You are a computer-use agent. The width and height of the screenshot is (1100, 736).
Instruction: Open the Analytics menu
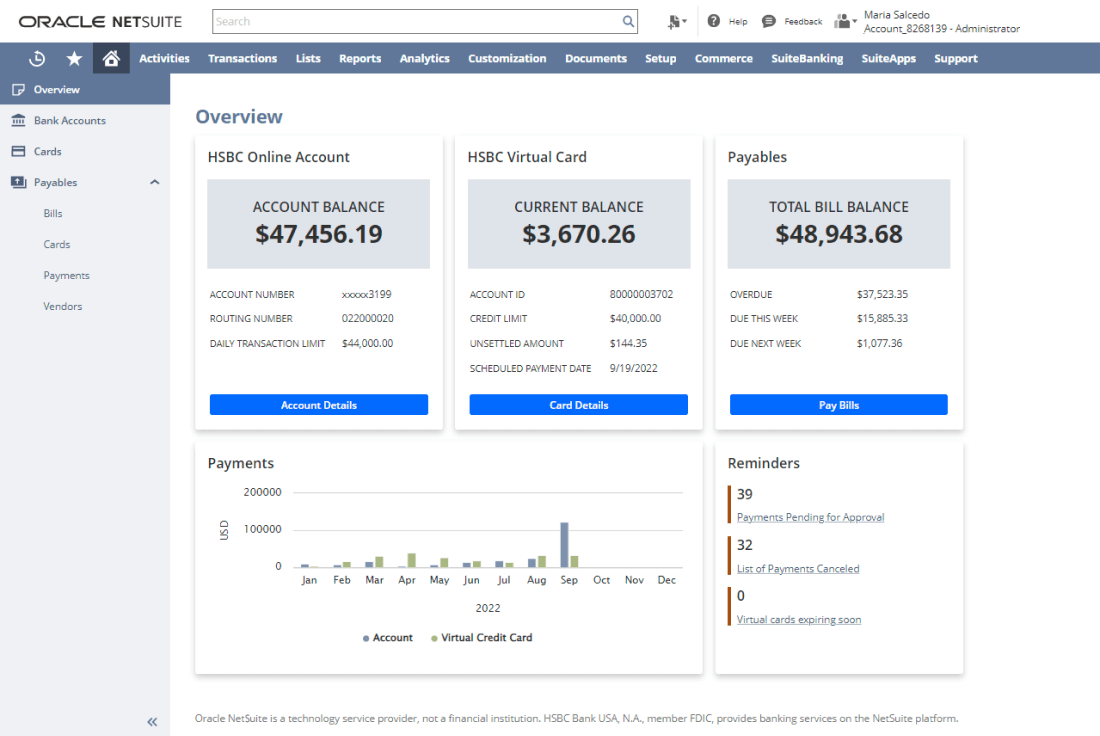click(x=424, y=58)
